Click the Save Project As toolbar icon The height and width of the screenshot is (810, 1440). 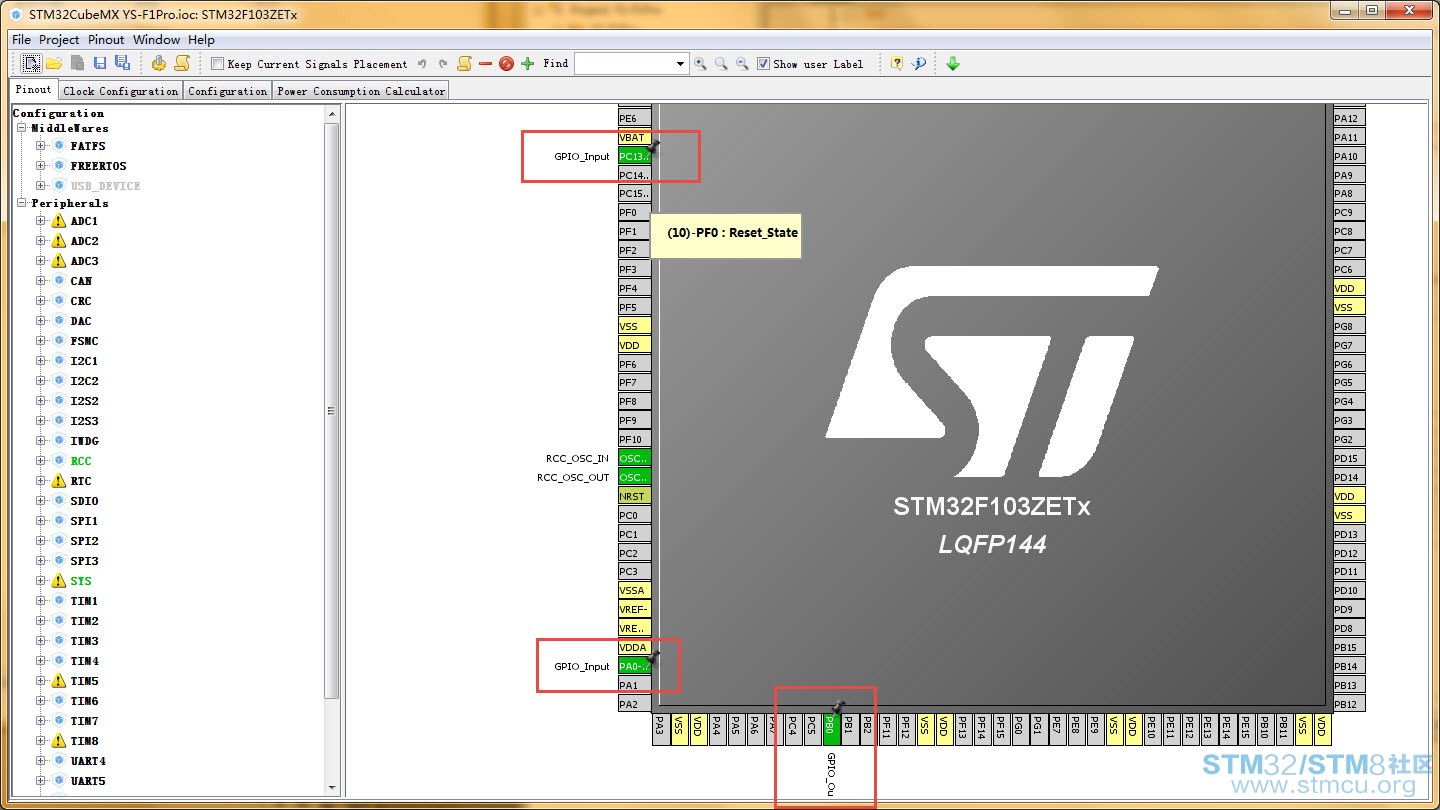pos(122,63)
